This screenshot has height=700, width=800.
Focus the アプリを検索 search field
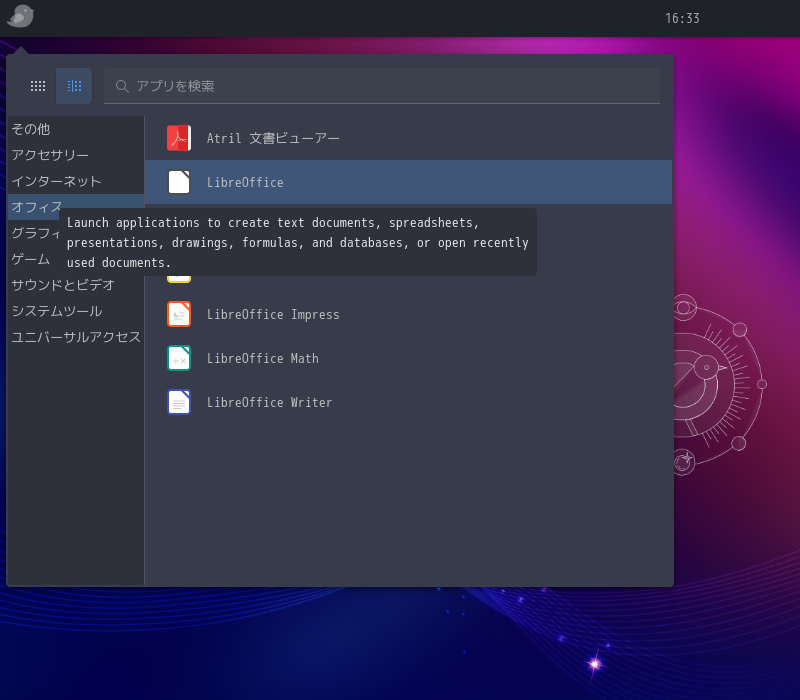390,86
